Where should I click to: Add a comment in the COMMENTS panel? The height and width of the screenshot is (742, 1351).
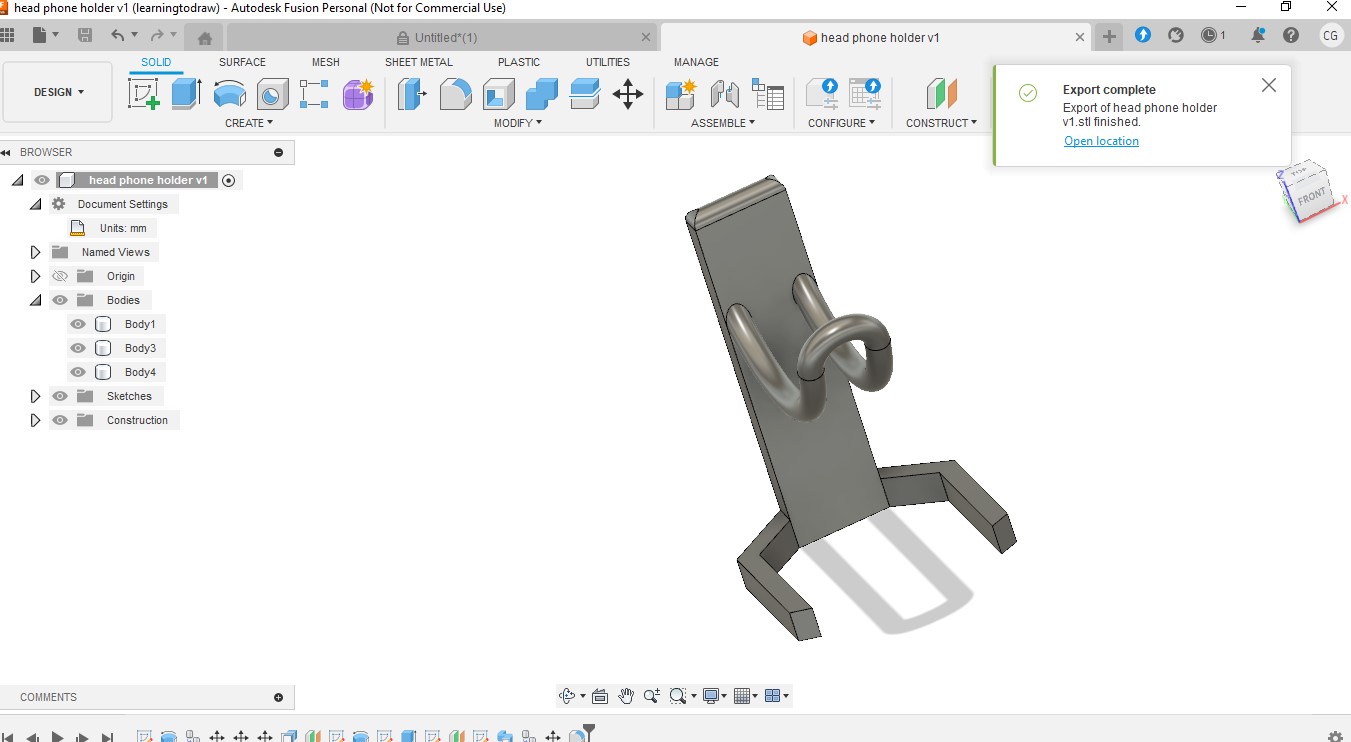pyautogui.click(x=278, y=697)
